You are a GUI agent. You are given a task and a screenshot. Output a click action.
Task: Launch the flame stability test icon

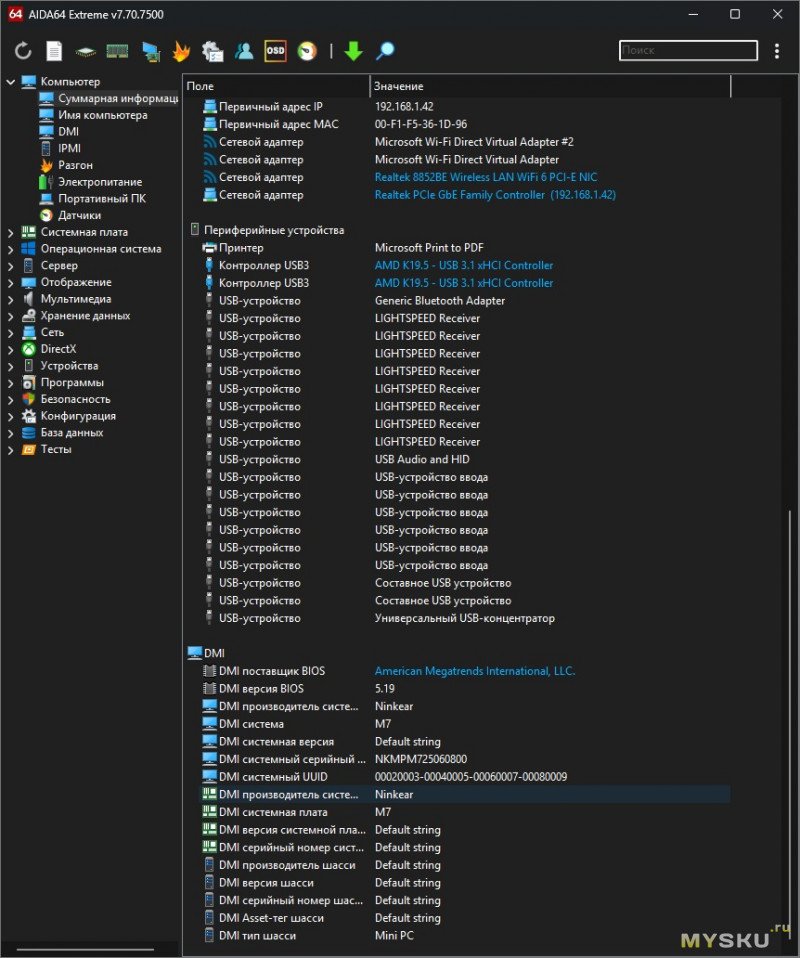[181, 51]
